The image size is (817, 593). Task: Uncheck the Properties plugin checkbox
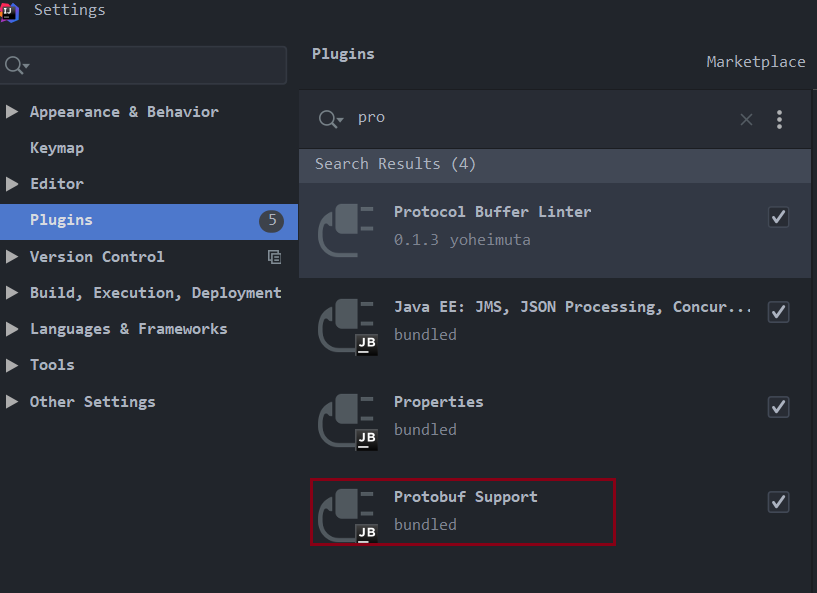coord(778,407)
